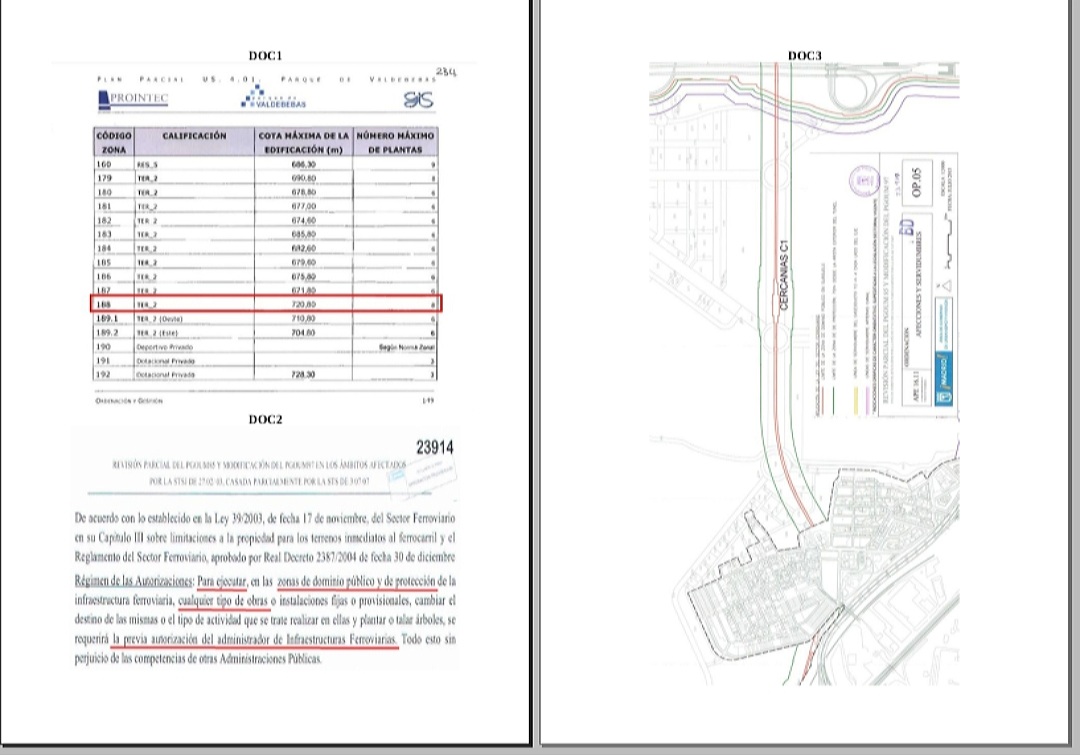Image resolution: width=1080 pixels, height=755 pixels.
Task: Click the Revisión Parcial del PGOUM85 title line
Action: tap(259, 465)
